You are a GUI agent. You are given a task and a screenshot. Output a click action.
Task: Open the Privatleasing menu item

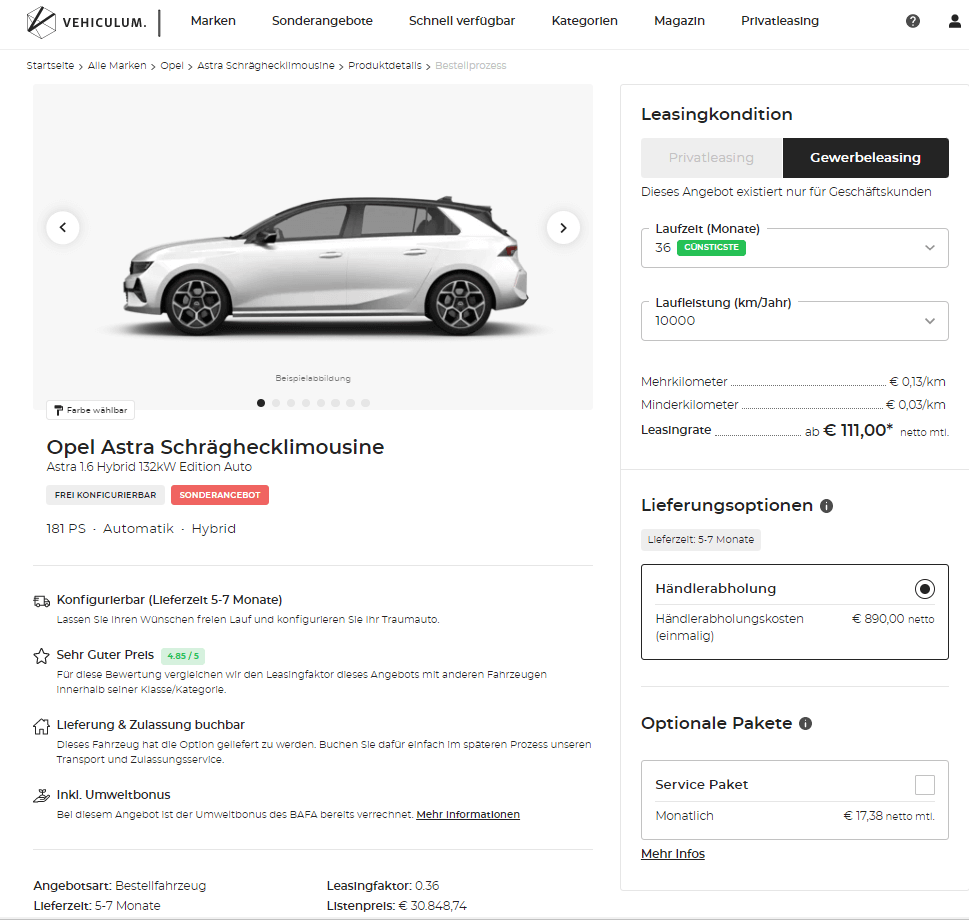(780, 21)
